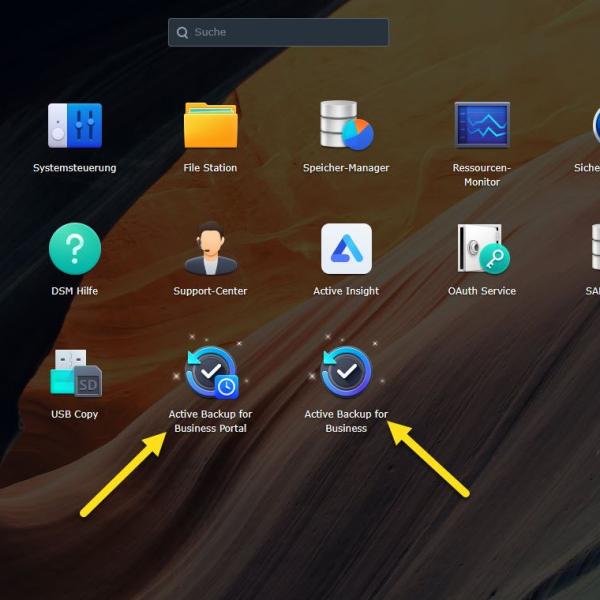The image size is (600, 600).
Task: Open the Active Insight app icon
Action: point(346,249)
